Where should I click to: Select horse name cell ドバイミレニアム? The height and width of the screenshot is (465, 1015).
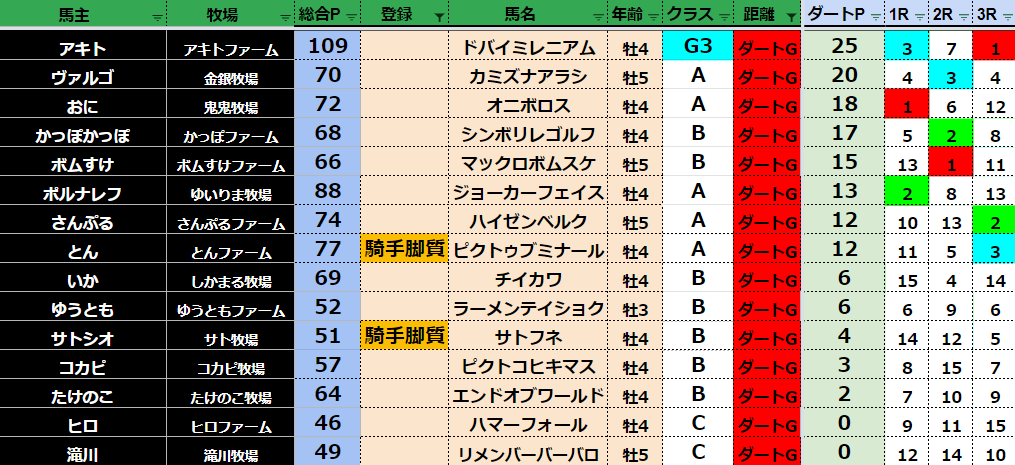tap(529, 46)
